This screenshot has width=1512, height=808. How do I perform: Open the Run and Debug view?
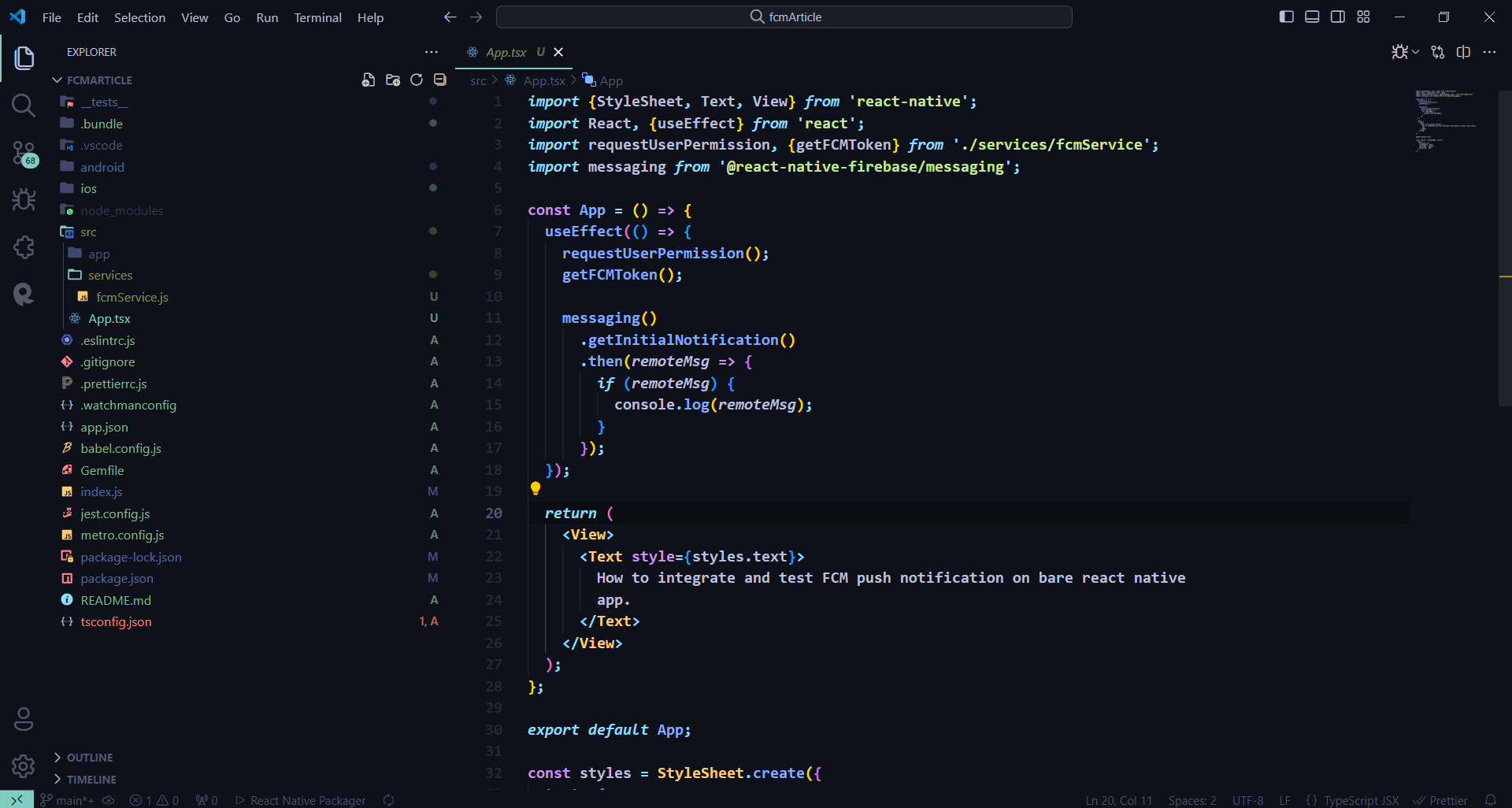[x=24, y=200]
